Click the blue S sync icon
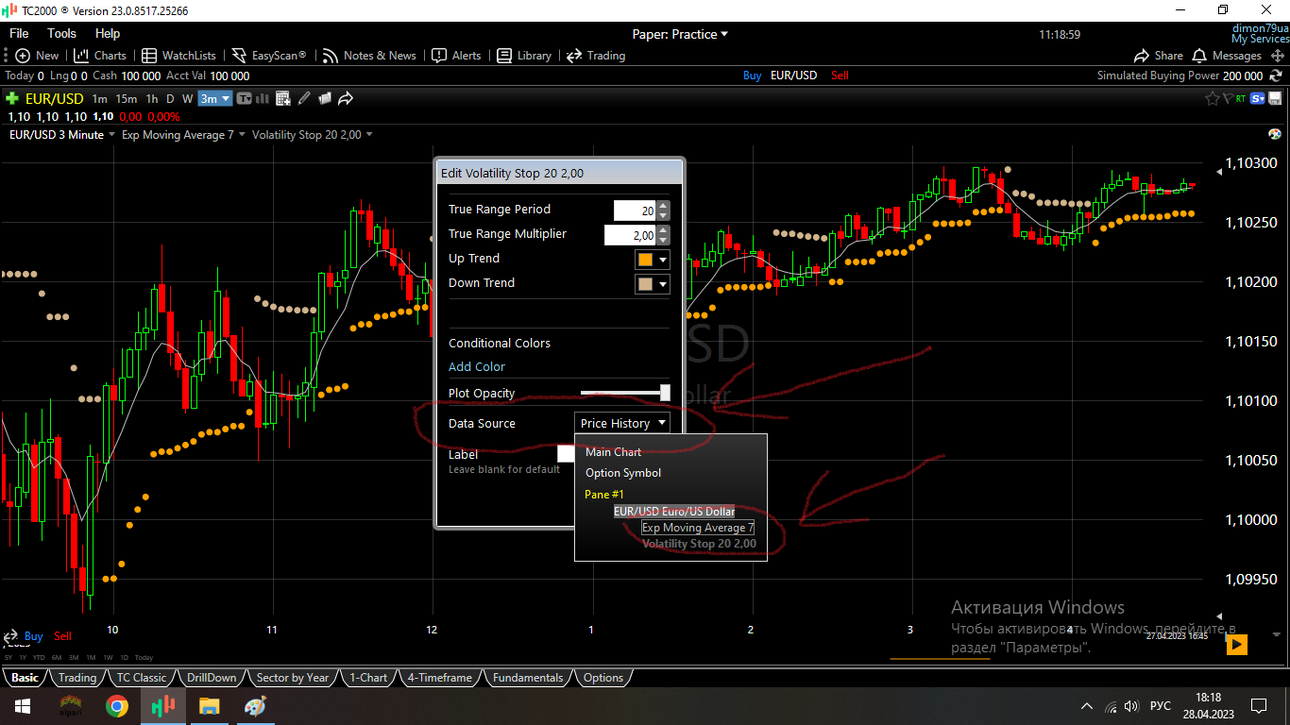This screenshot has width=1290, height=725. [1258, 98]
